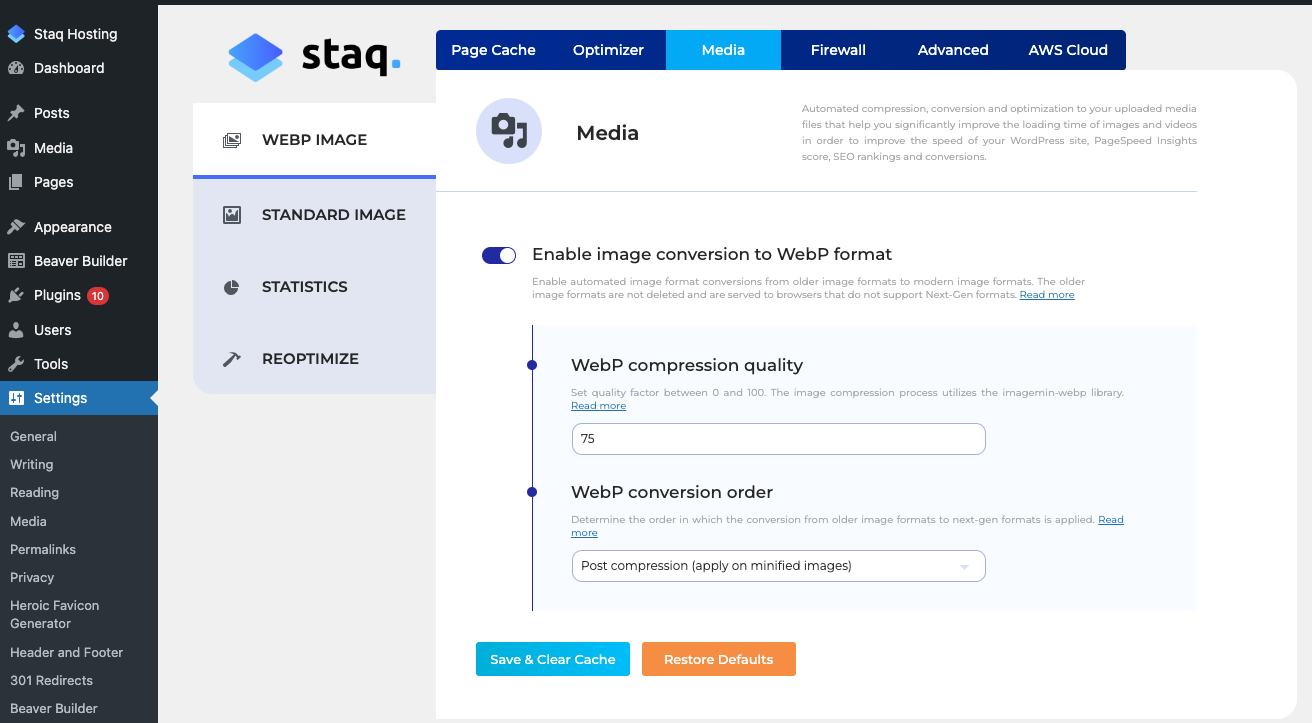Switch to the Optimizer tab

(608, 49)
